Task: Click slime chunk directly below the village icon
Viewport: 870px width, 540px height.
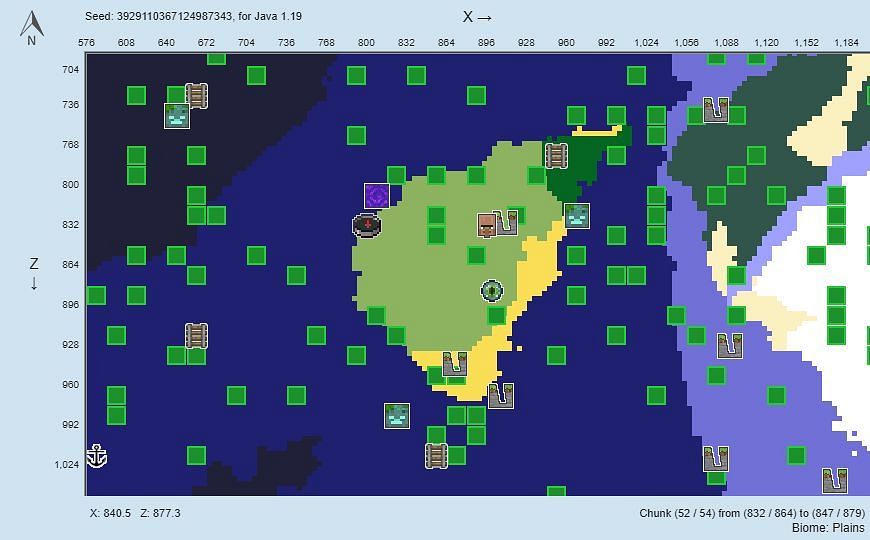Action: [476, 255]
